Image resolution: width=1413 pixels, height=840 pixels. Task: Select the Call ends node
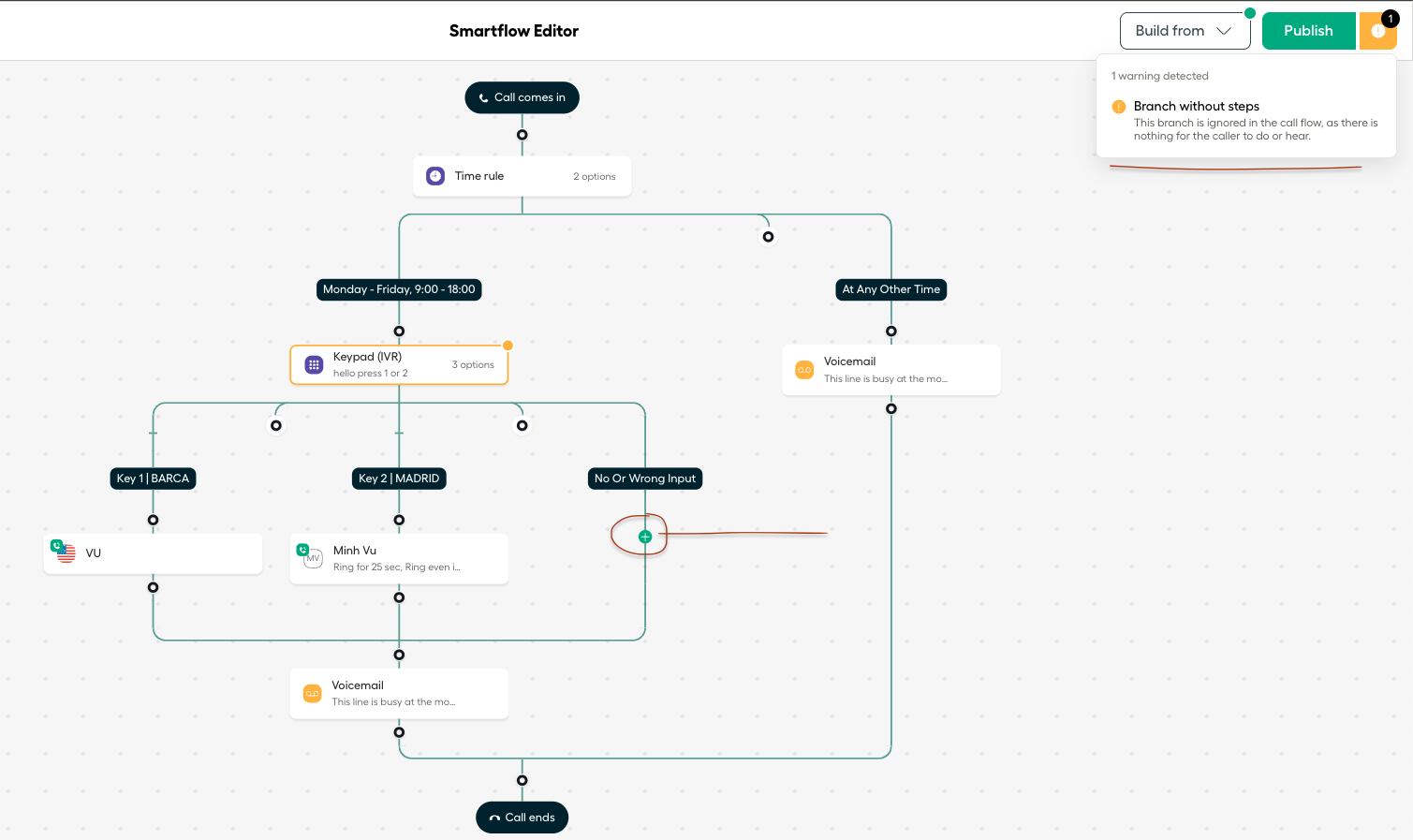pyautogui.click(x=522, y=818)
